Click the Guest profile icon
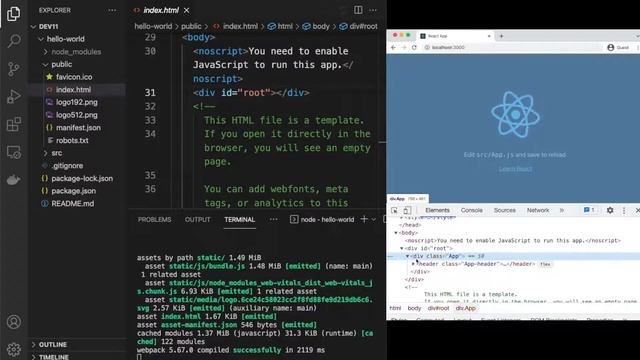 tap(611, 47)
